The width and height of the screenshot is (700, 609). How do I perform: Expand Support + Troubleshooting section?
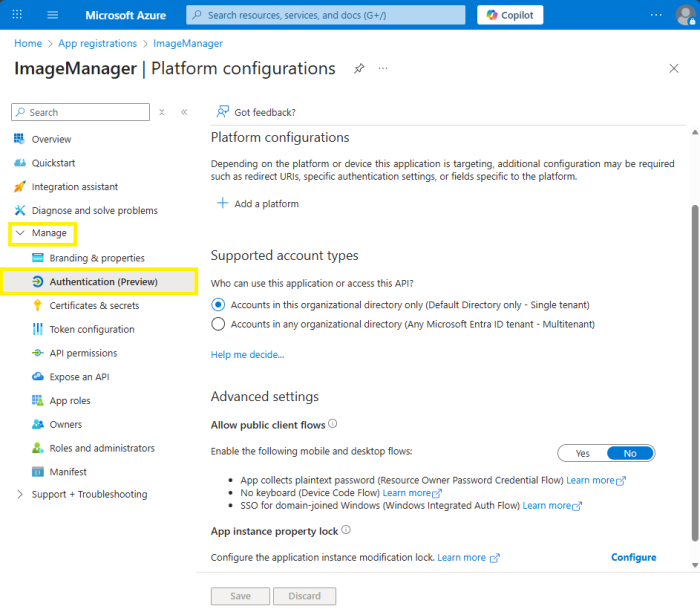(x=20, y=495)
